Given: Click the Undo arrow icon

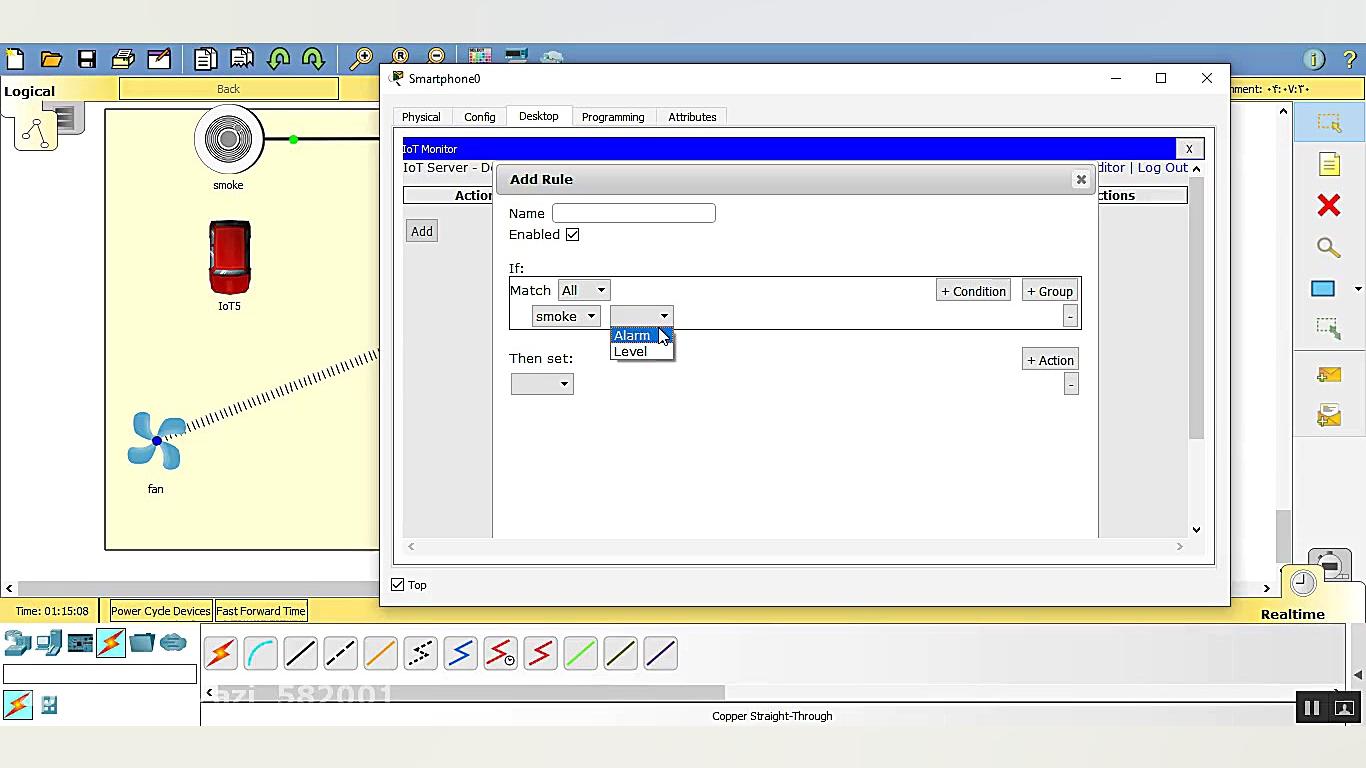Looking at the screenshot, I should pyautogui.click(x=278, y=59).
